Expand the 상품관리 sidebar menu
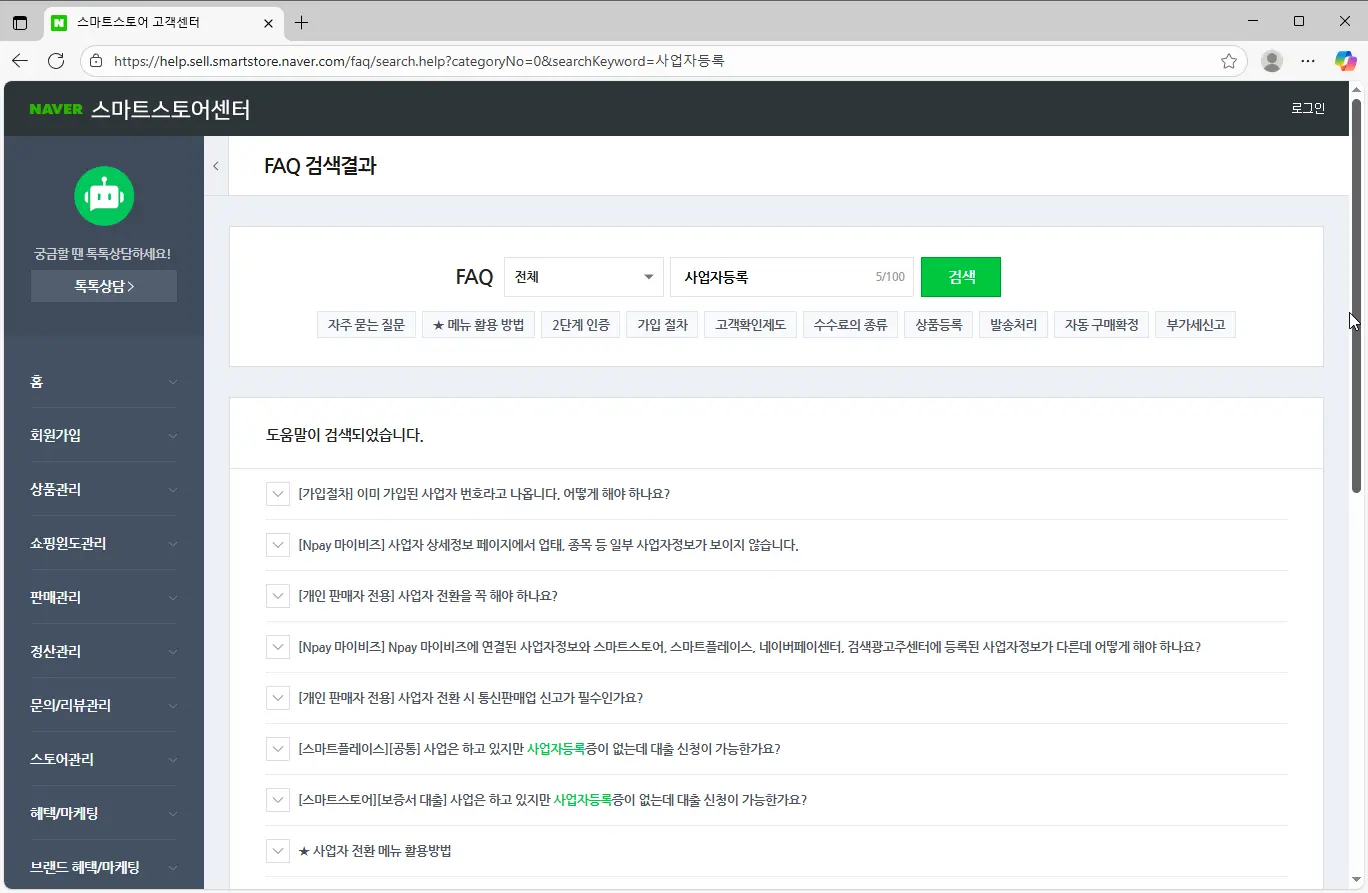 click(x=104, y=490)
